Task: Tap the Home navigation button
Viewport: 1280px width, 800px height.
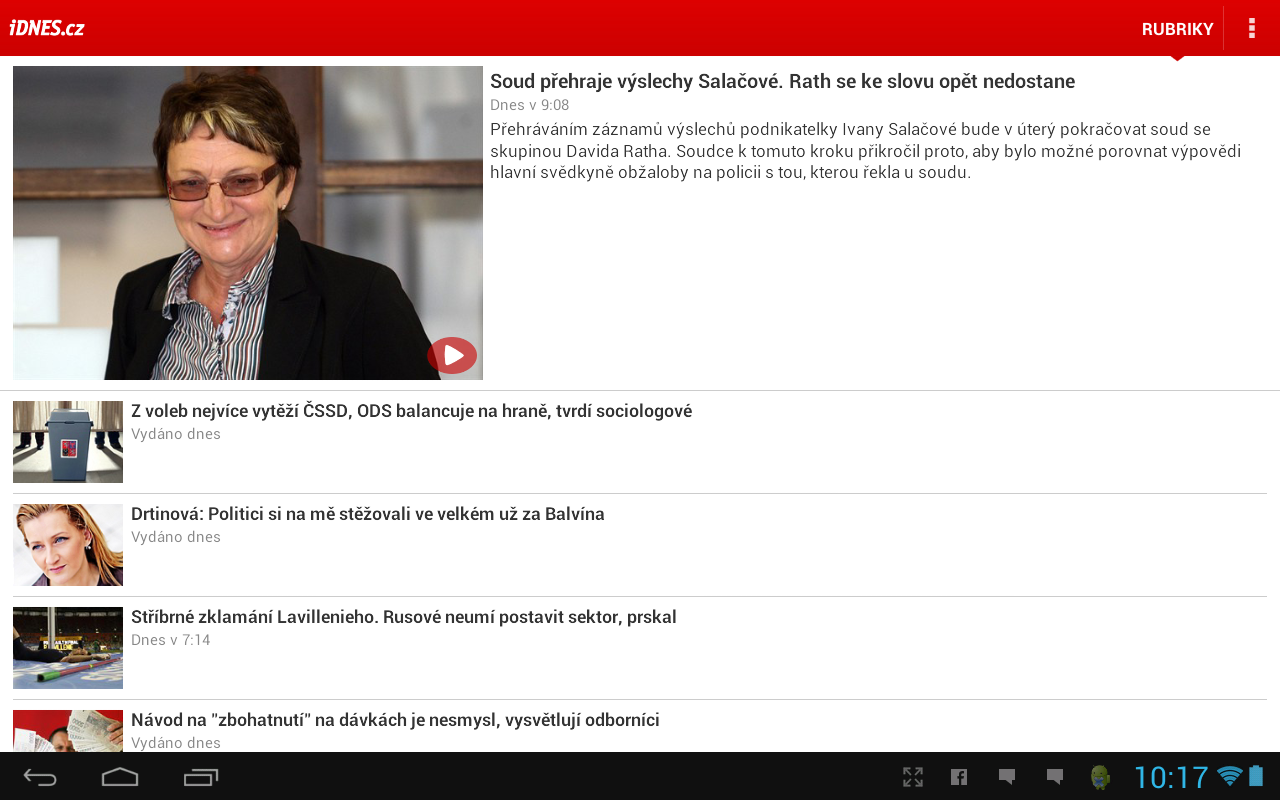Action: (x=119, y=776)
